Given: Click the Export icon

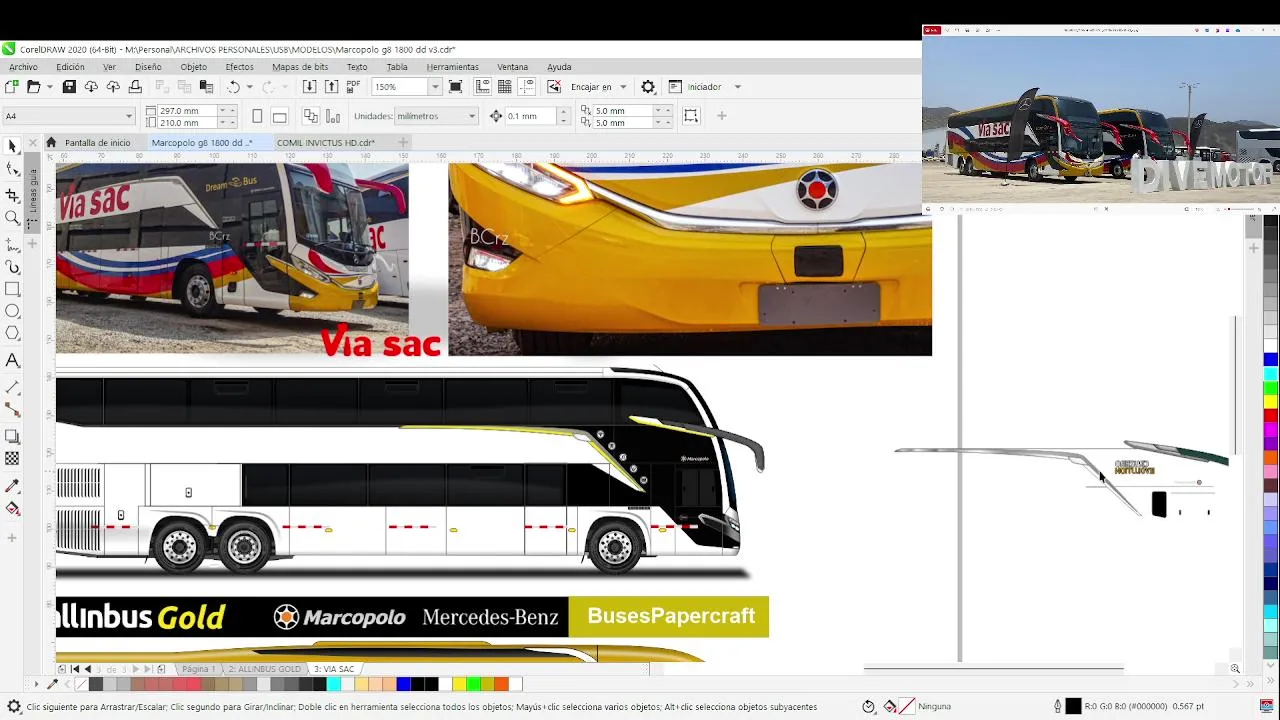Looking at the screenshot, I should pyautogui.click(x=331, y=87).
